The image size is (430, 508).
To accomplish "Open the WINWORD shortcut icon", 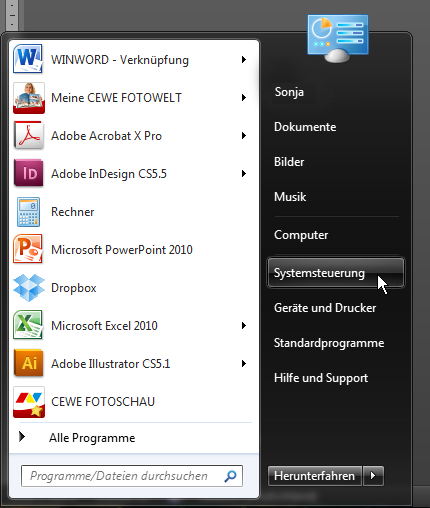I will (28, 60).
